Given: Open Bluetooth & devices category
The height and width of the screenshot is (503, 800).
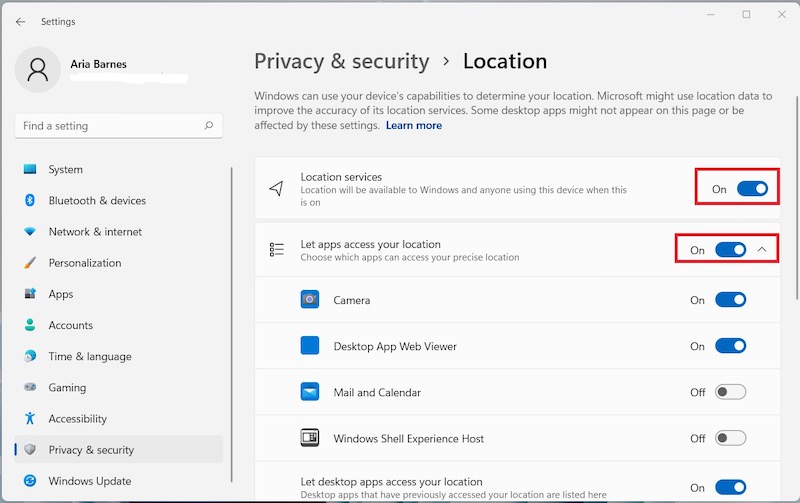Looking at the screenshot, I should click(119, 200).
